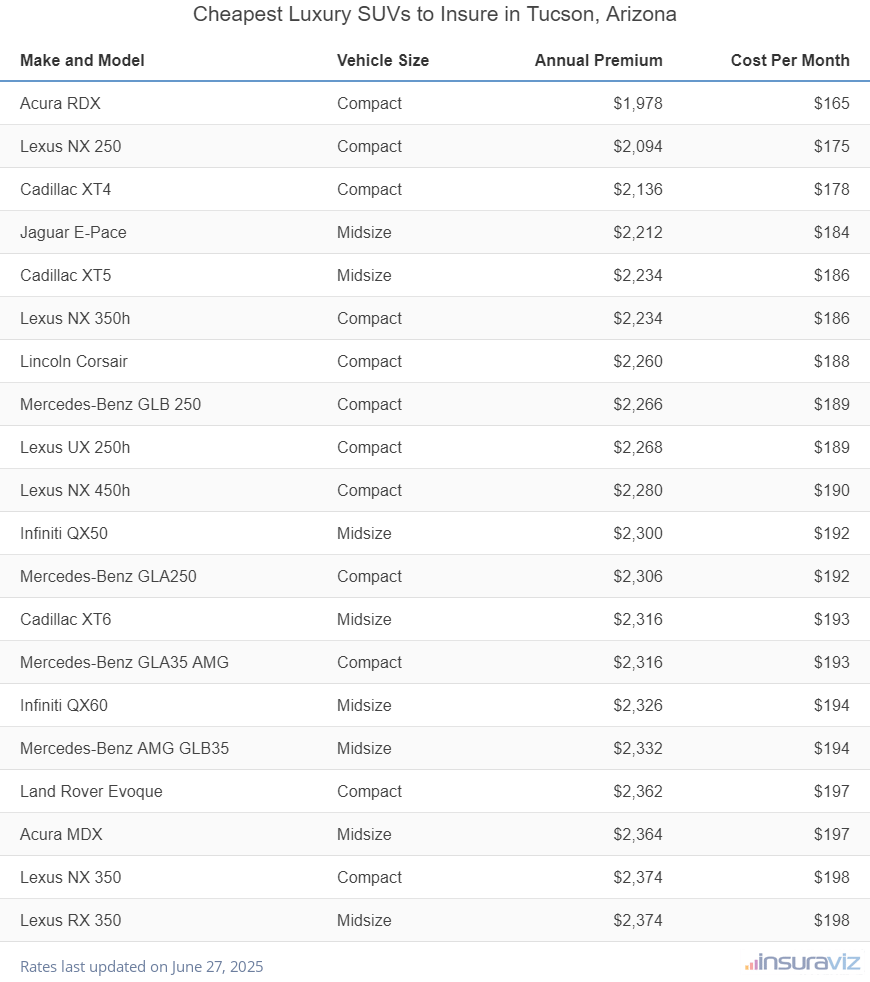Click the table title about Tucson, Arizona
870x982 pixels.
click(x=434, y=15)
